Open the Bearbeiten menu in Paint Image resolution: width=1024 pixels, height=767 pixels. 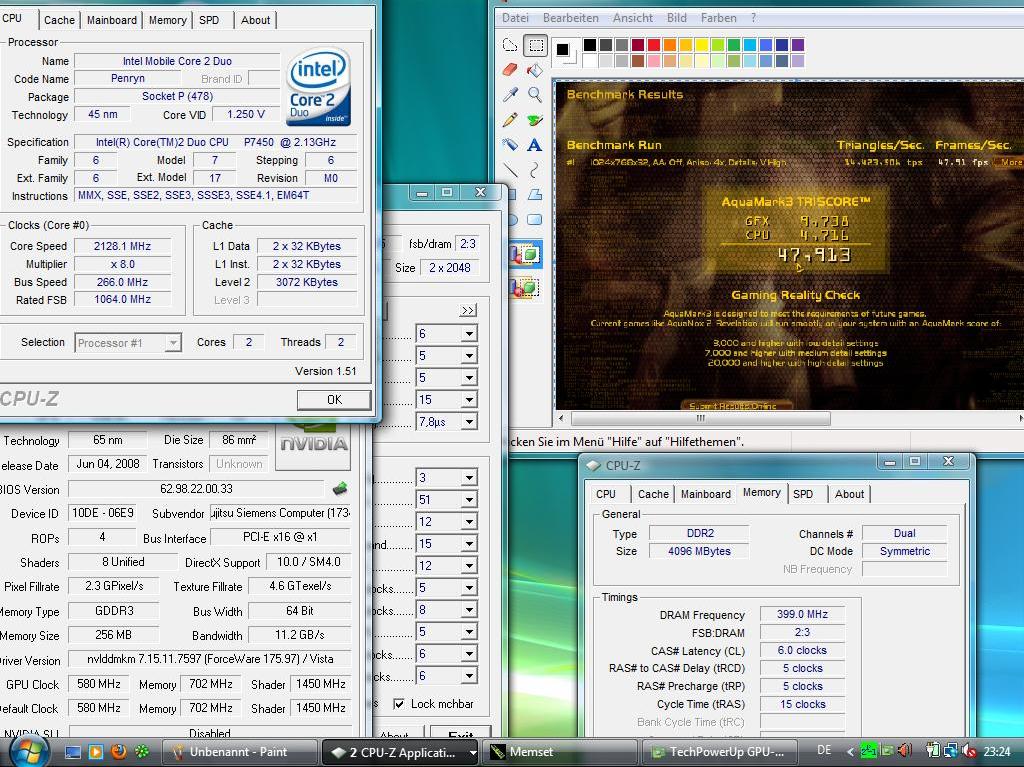571,18
